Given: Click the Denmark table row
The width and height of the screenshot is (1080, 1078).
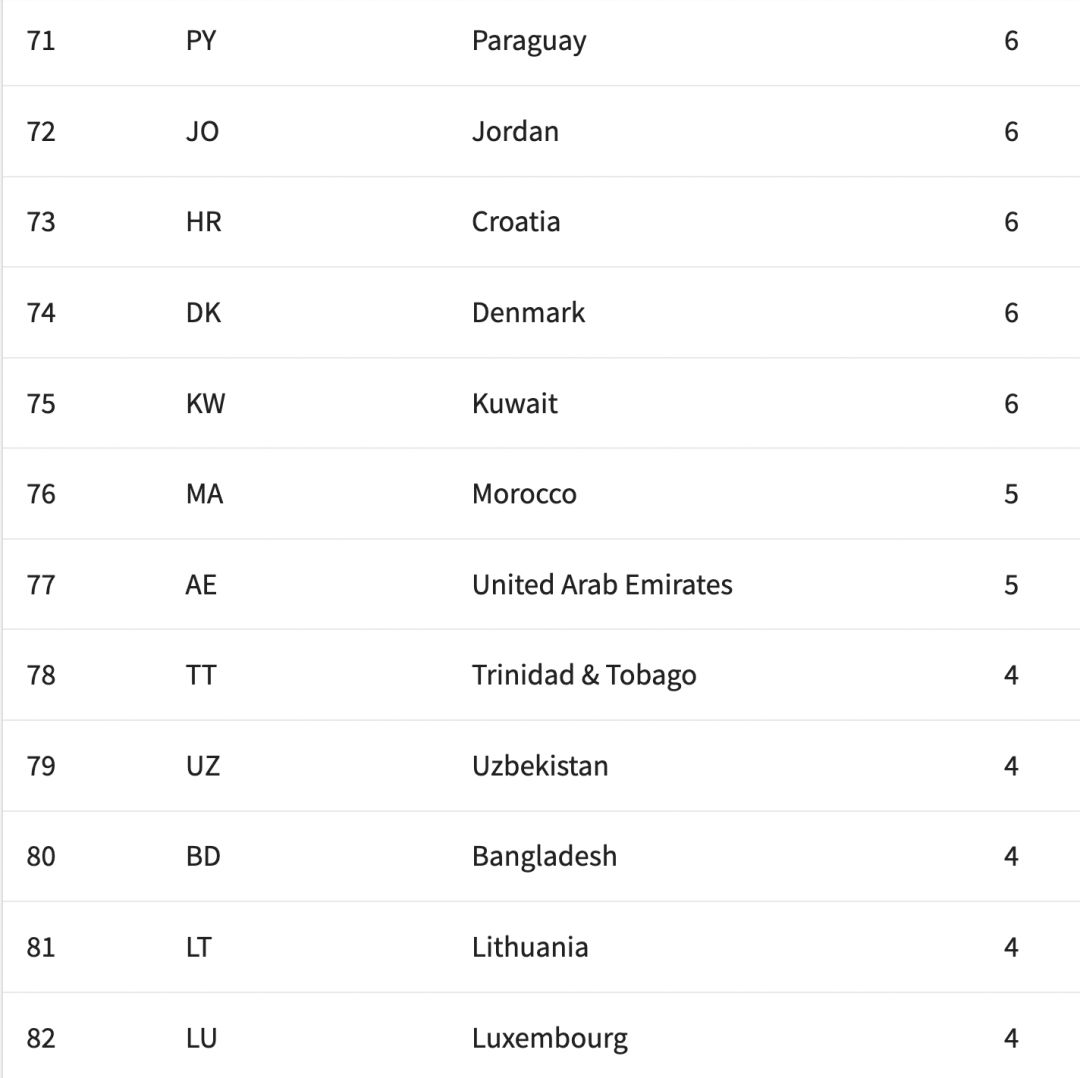Looking at the screenshot, I should 541,313.
